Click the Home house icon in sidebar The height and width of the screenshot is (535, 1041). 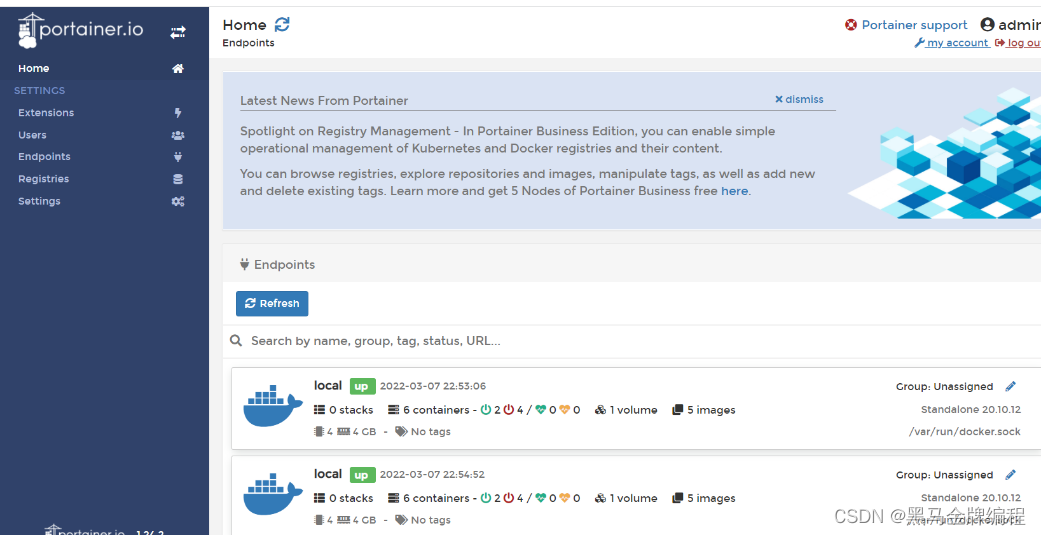[x=178, y=68]
